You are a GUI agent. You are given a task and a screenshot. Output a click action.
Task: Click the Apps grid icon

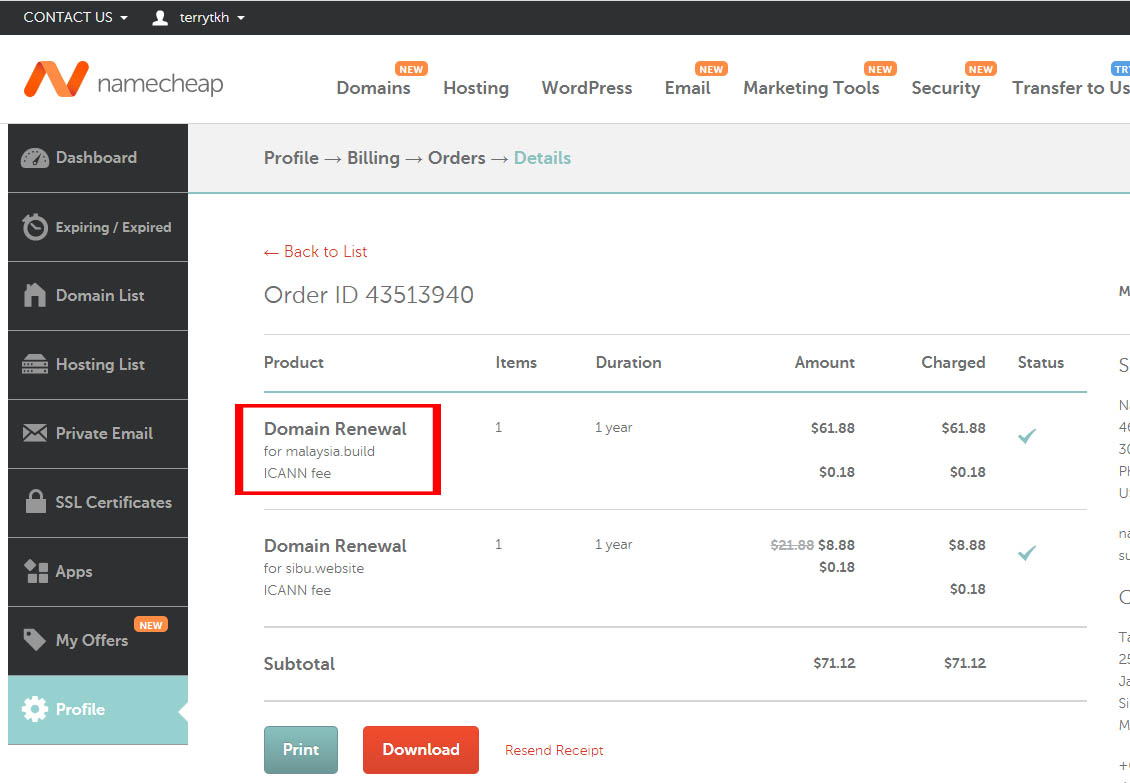tap(35, 571)
